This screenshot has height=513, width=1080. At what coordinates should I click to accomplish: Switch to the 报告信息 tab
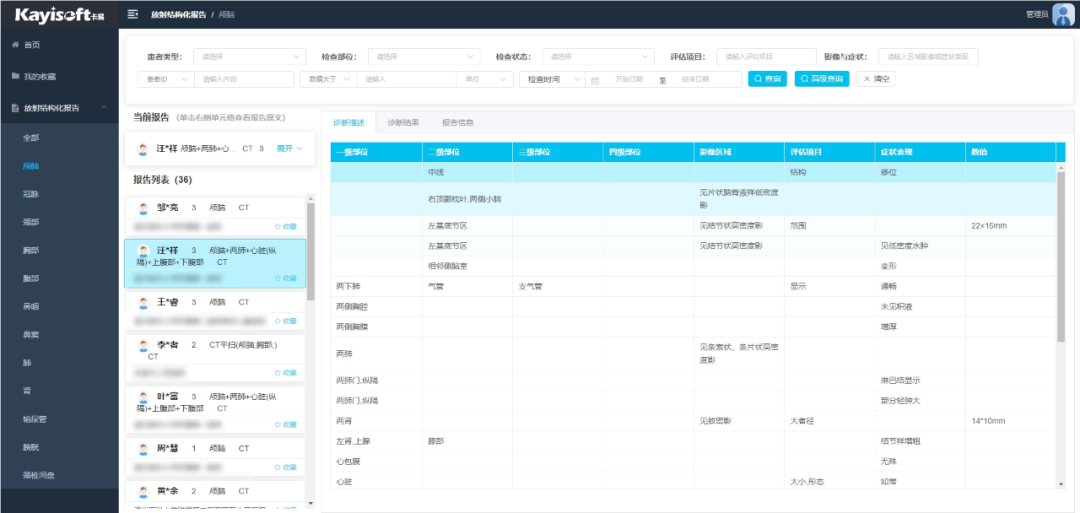click(x=458, y=123)
